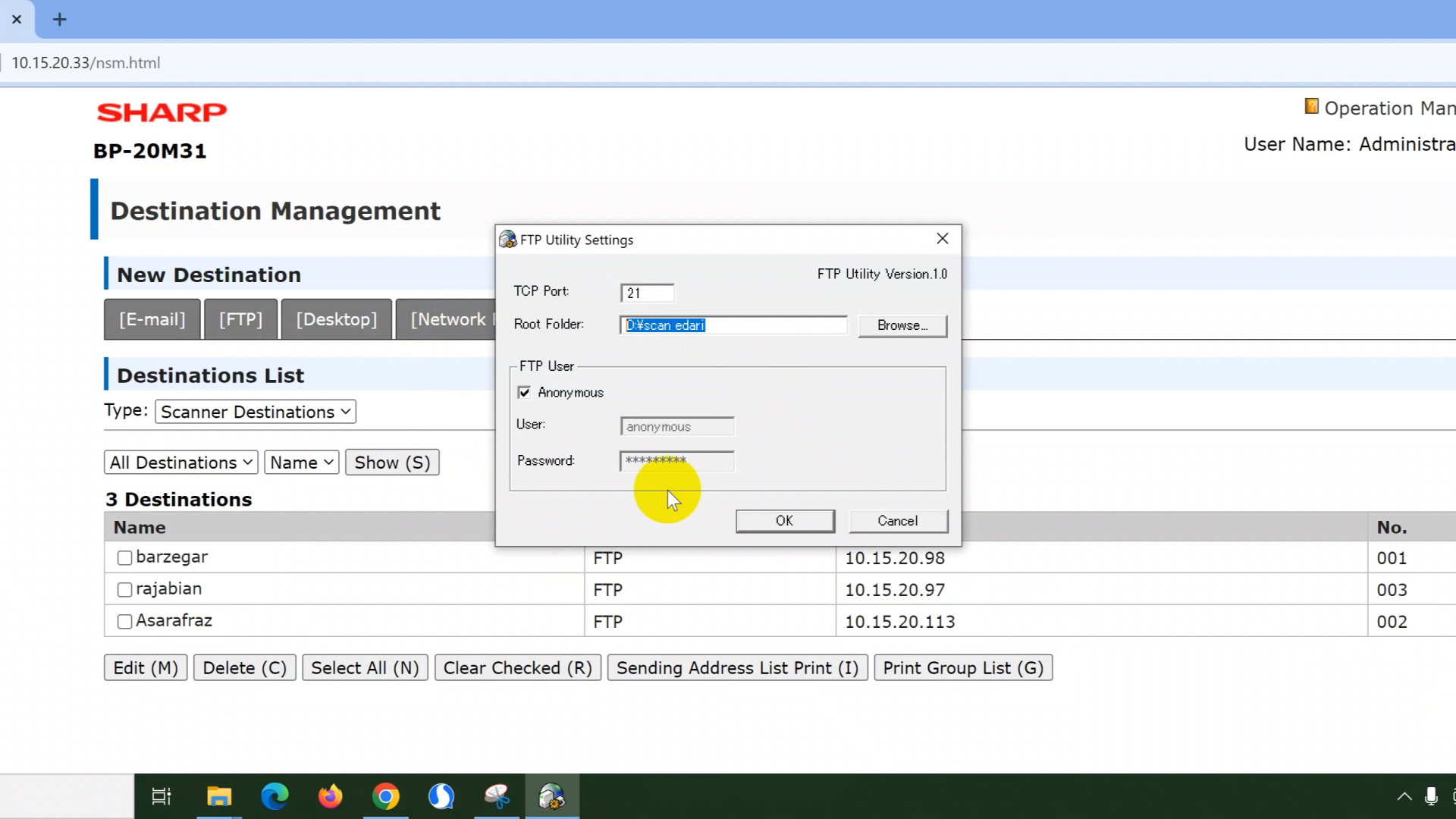The height and width of the screenshot is (819, 1456).
Task: Click the SHARP logo
Action: tap(162, 112)
